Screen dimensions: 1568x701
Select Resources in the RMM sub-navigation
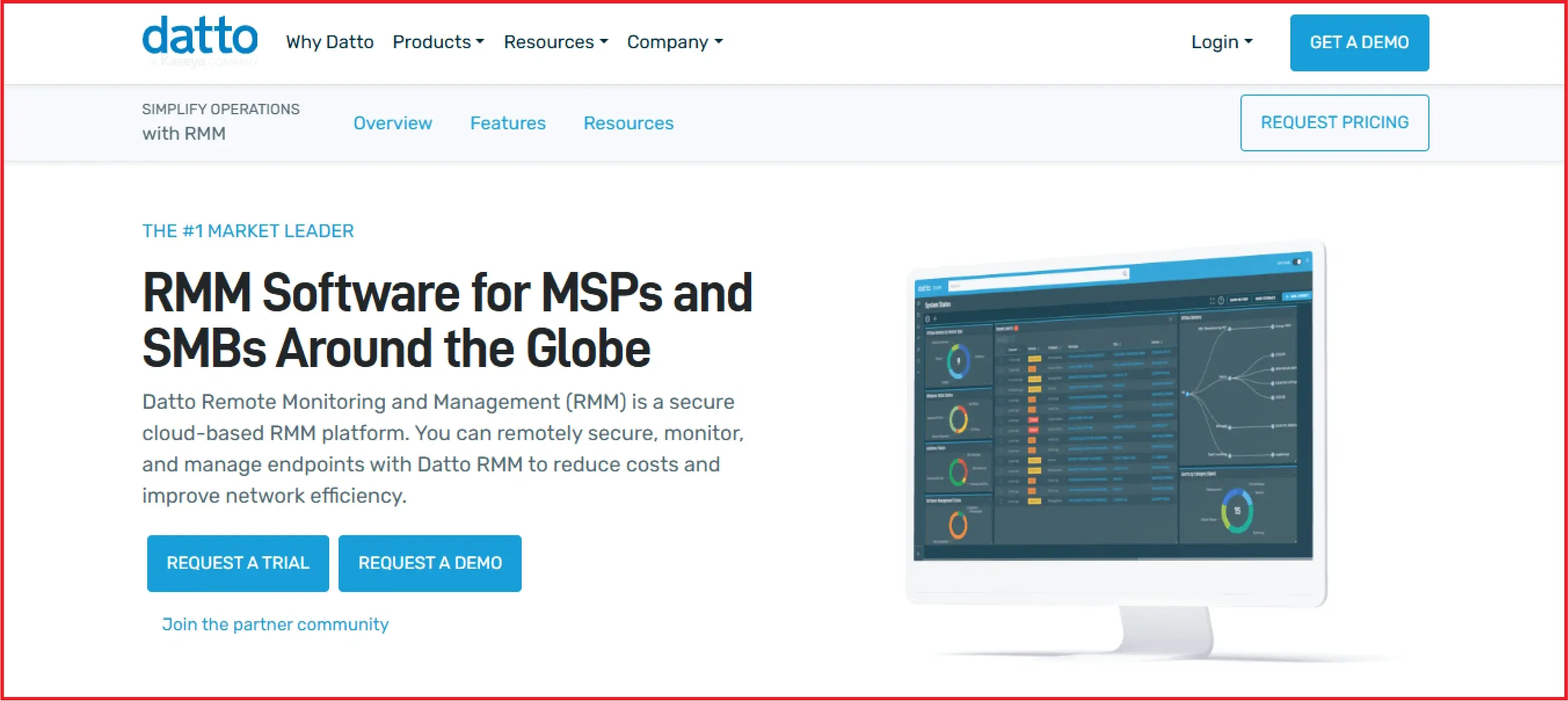click(x=628, y=123)
